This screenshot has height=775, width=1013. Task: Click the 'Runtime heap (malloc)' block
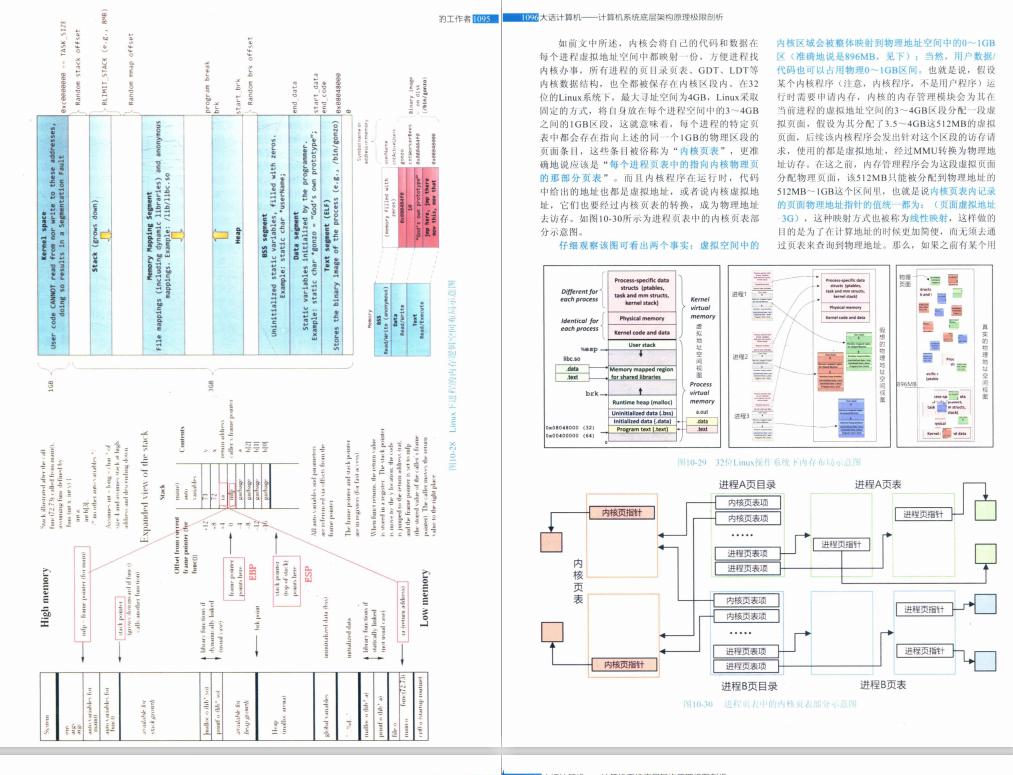[642, 402]
